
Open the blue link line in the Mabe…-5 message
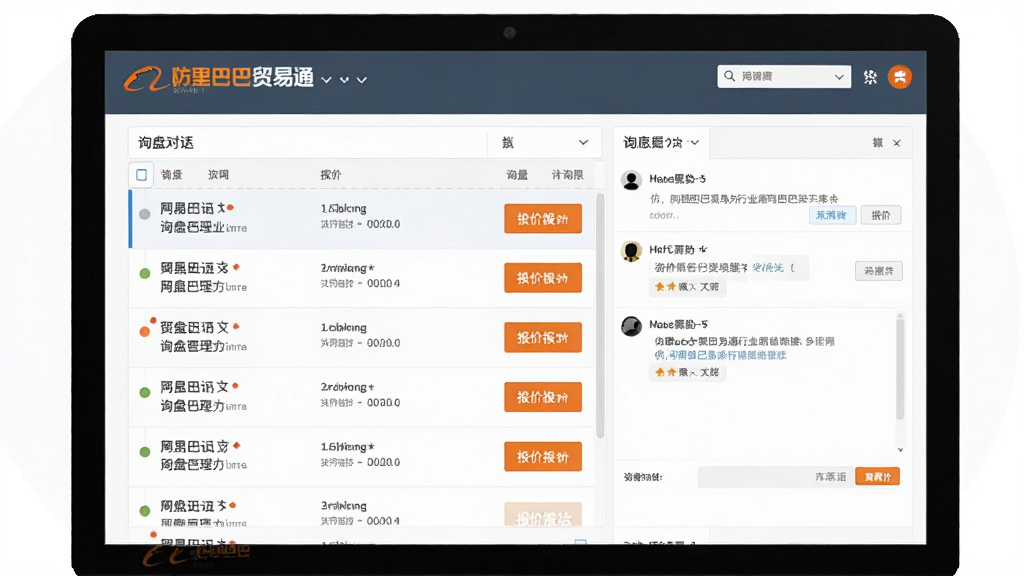721,355
